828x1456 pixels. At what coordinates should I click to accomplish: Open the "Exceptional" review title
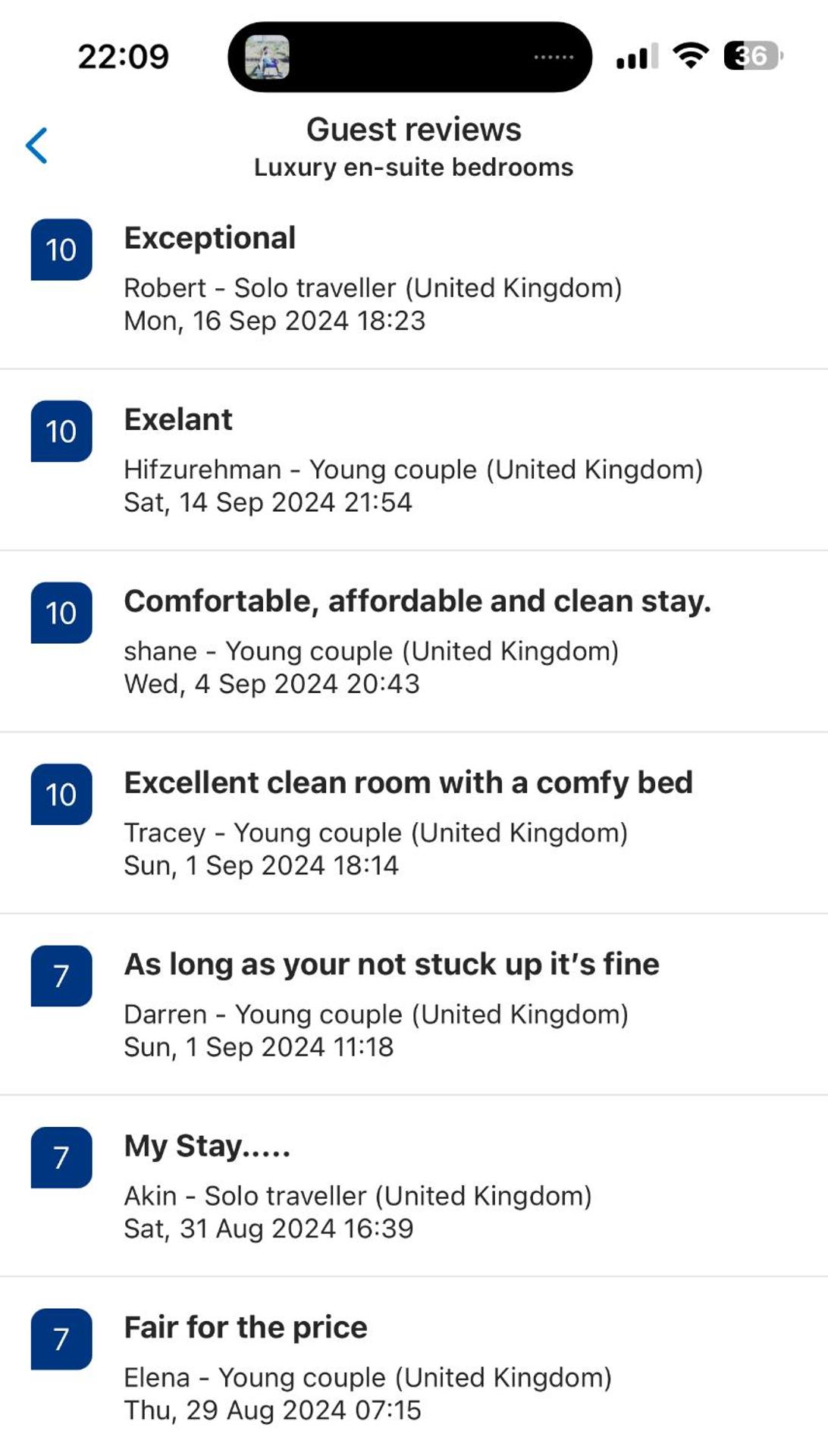point(210,238)
